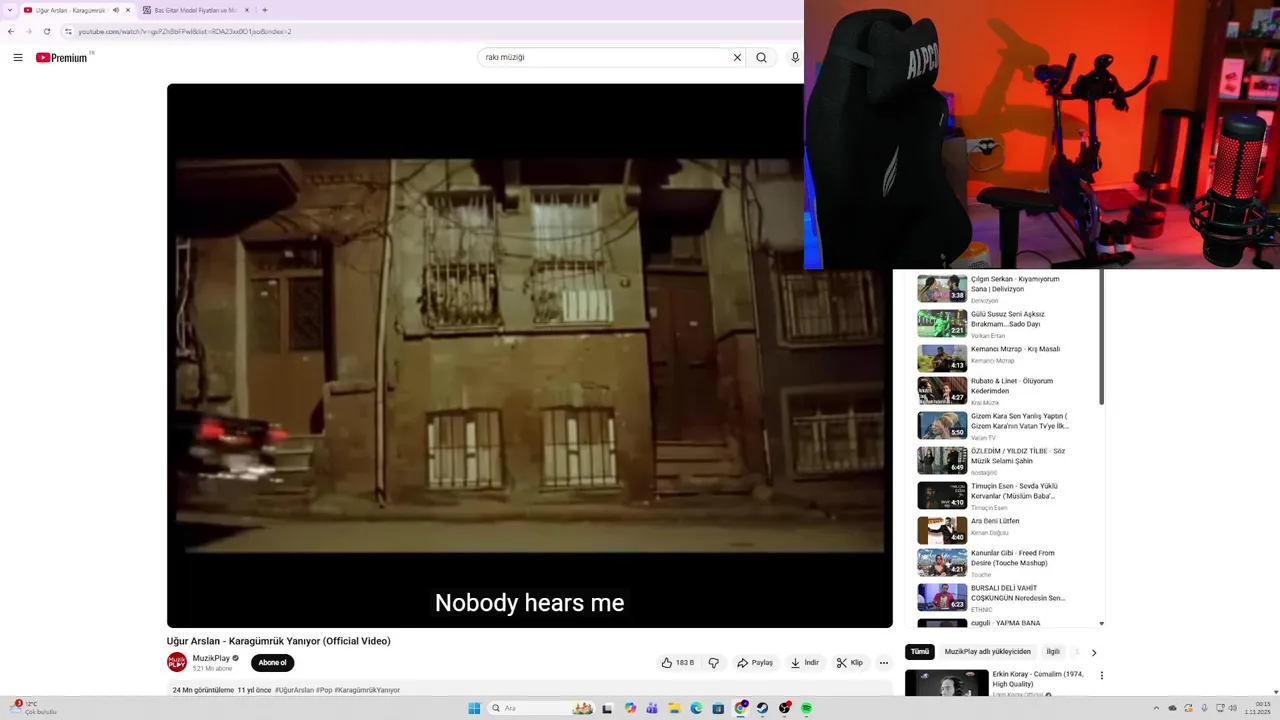The image size is (1280, 720).
Task: Run search with the magnifier button
Action: click(762, 58)
